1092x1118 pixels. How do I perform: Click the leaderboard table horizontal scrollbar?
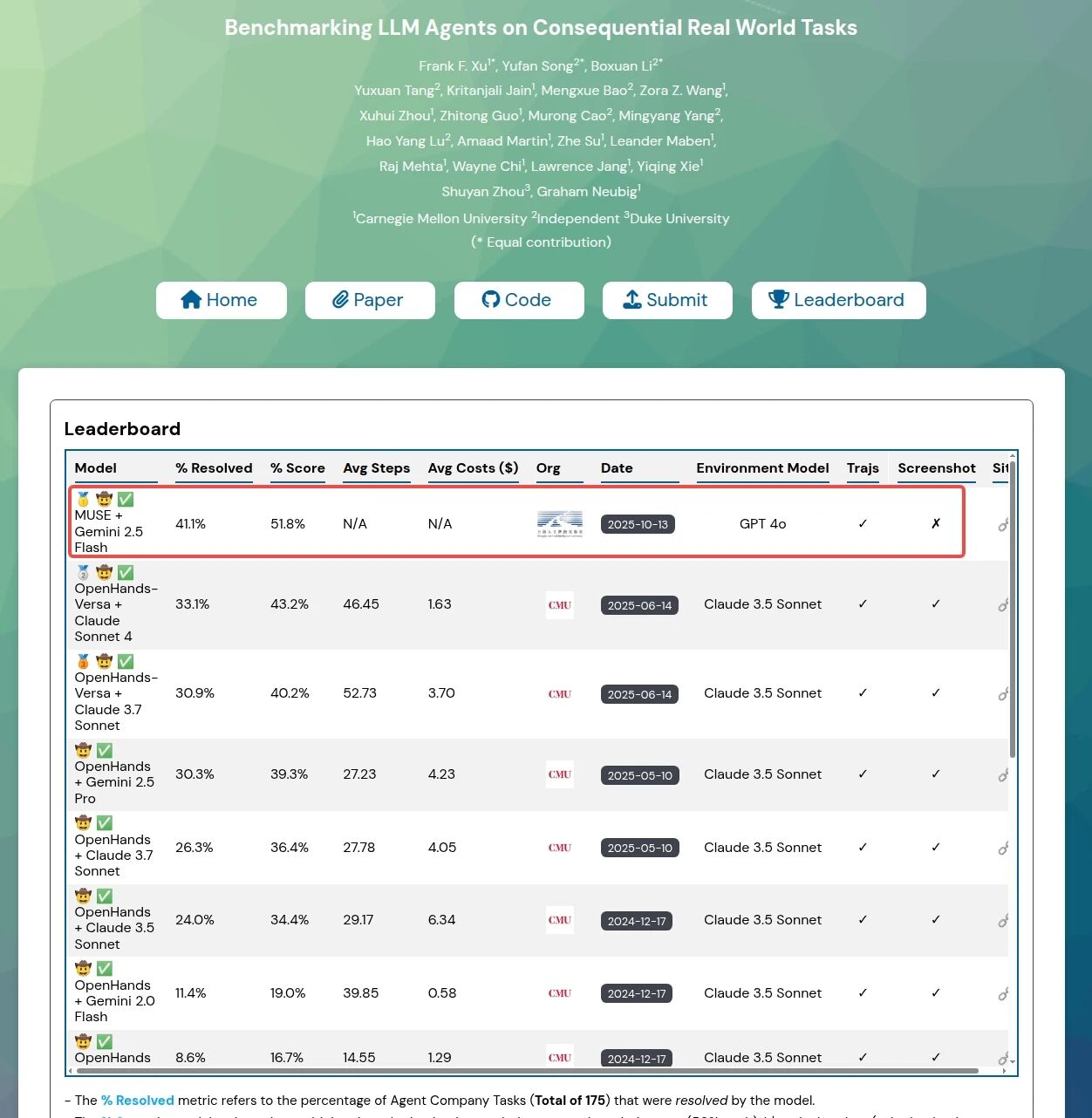tap(523, 1070)
